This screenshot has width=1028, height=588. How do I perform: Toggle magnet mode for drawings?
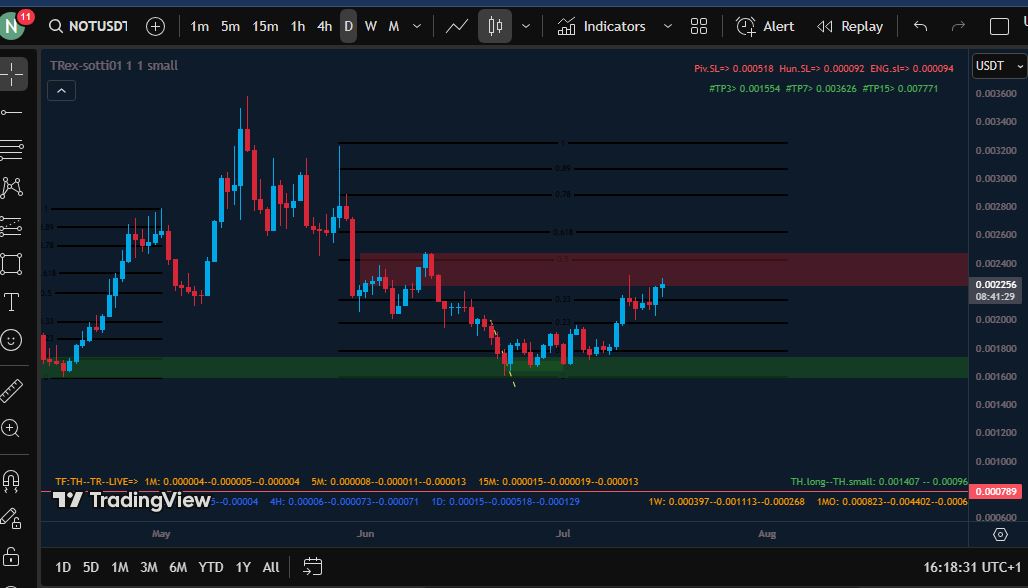click(12, 481)
